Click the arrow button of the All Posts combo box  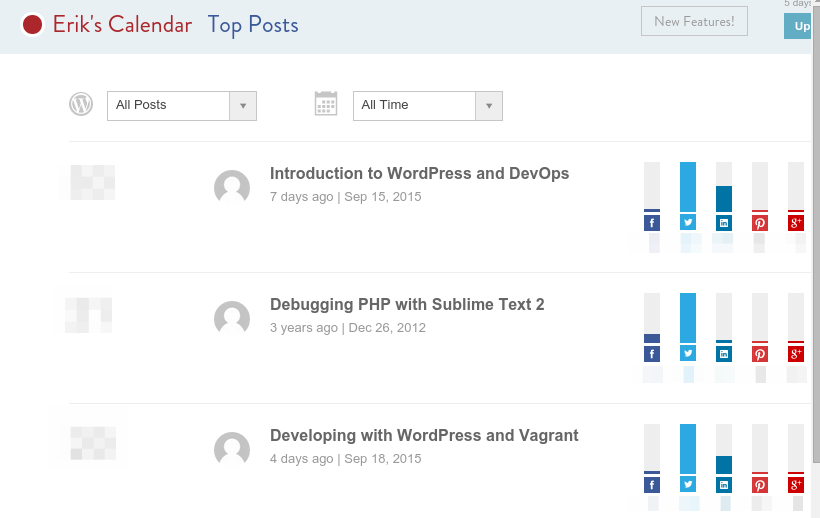click(243, 106)
